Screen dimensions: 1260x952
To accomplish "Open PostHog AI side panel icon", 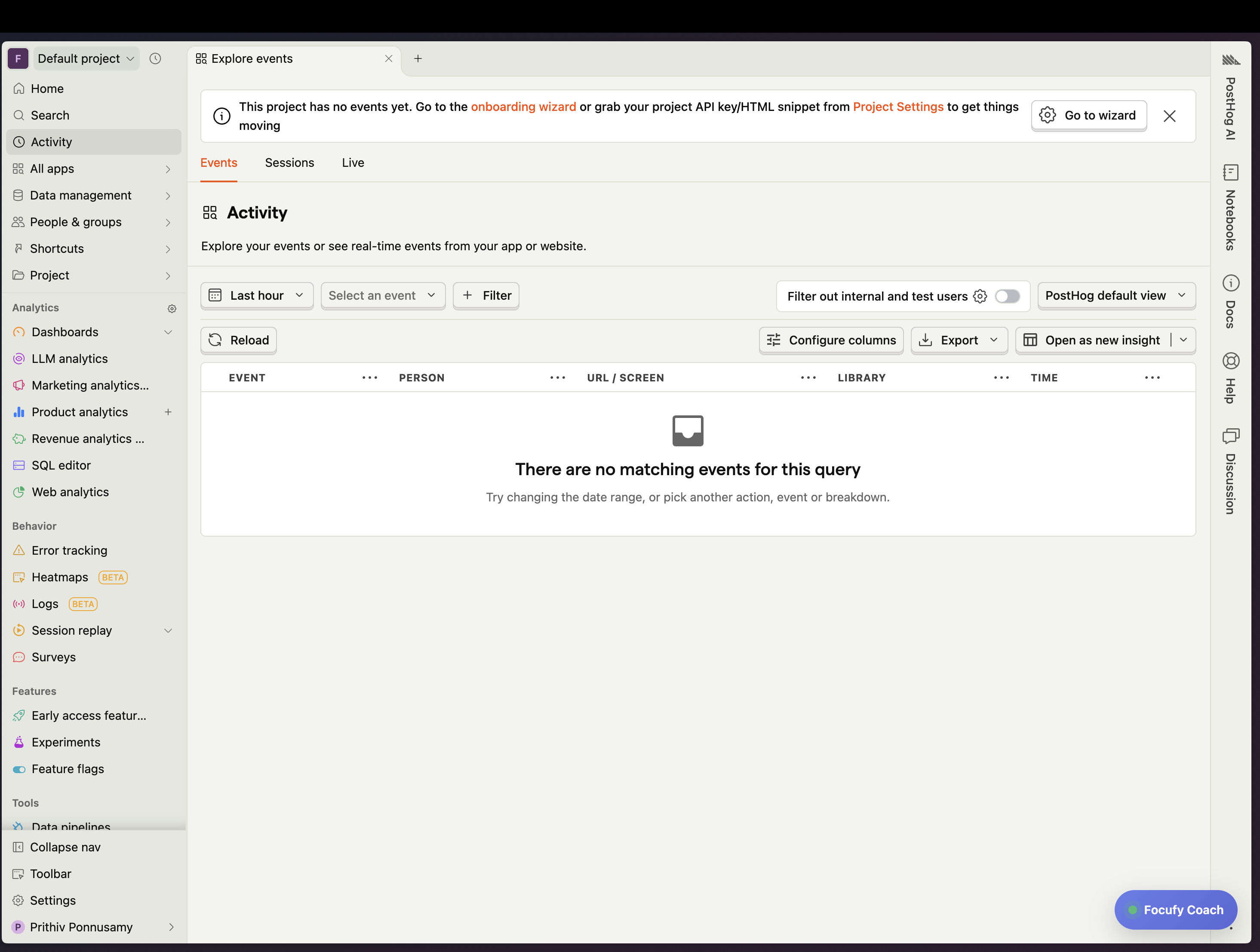I will pyautogui.click(x=1230, y=60).
